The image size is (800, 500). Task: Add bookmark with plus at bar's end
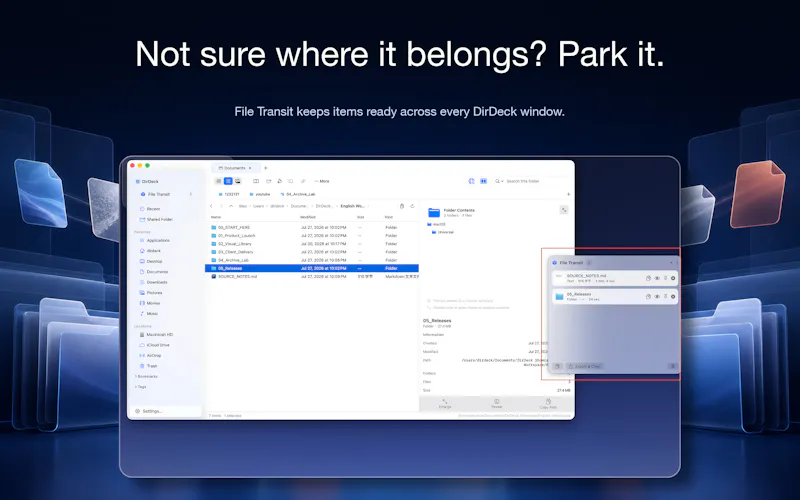[x=568, y=194]
